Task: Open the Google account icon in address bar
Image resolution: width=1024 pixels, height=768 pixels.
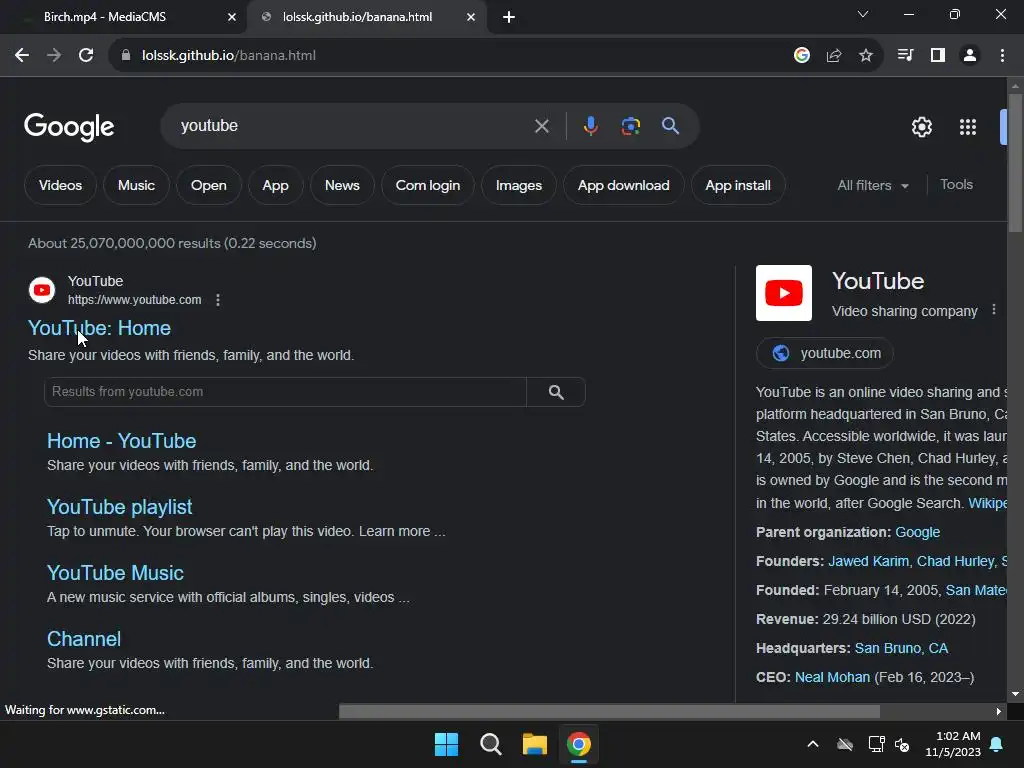Action: pos(802,56)
